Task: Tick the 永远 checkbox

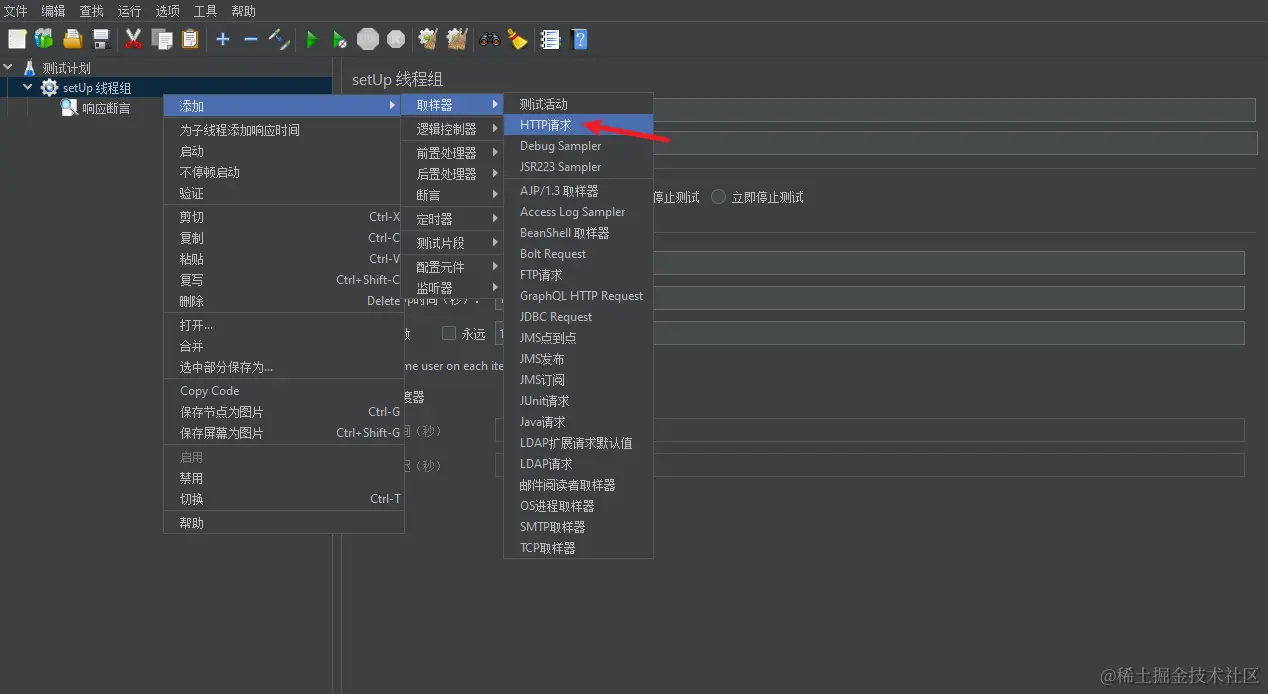Action: [x=448, y=333]
